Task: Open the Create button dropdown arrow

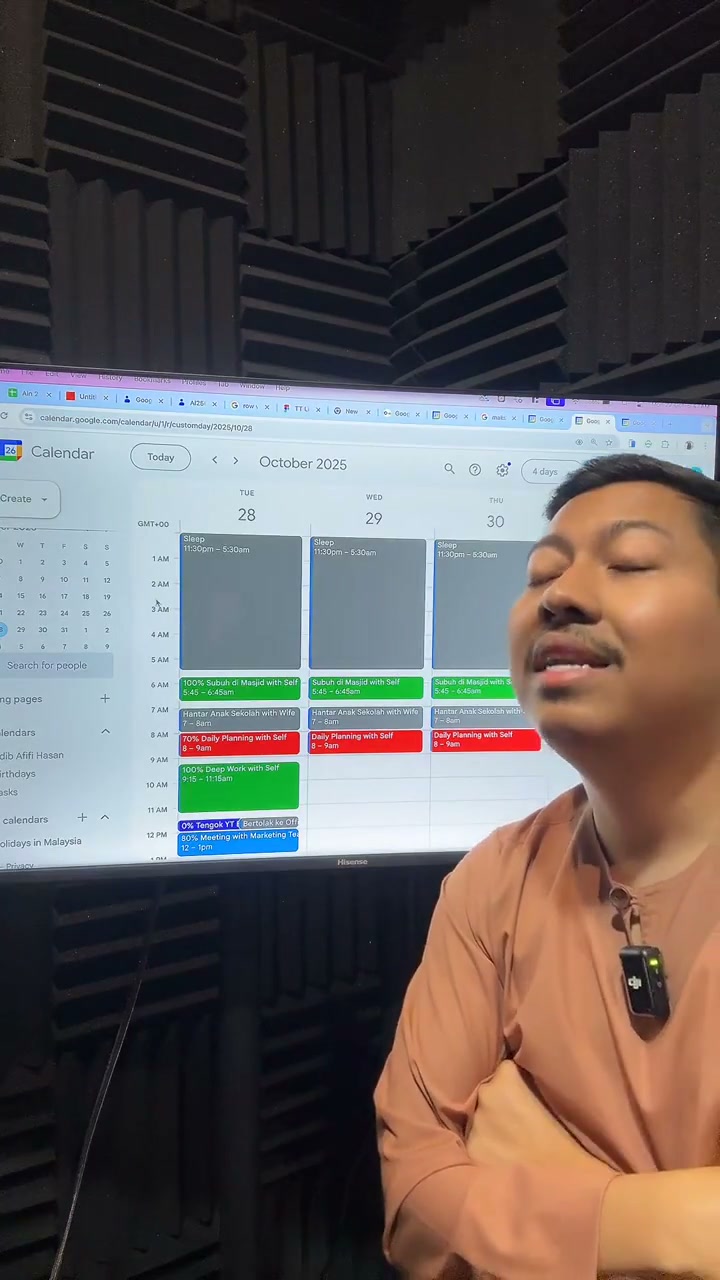Action: [44, 498]
